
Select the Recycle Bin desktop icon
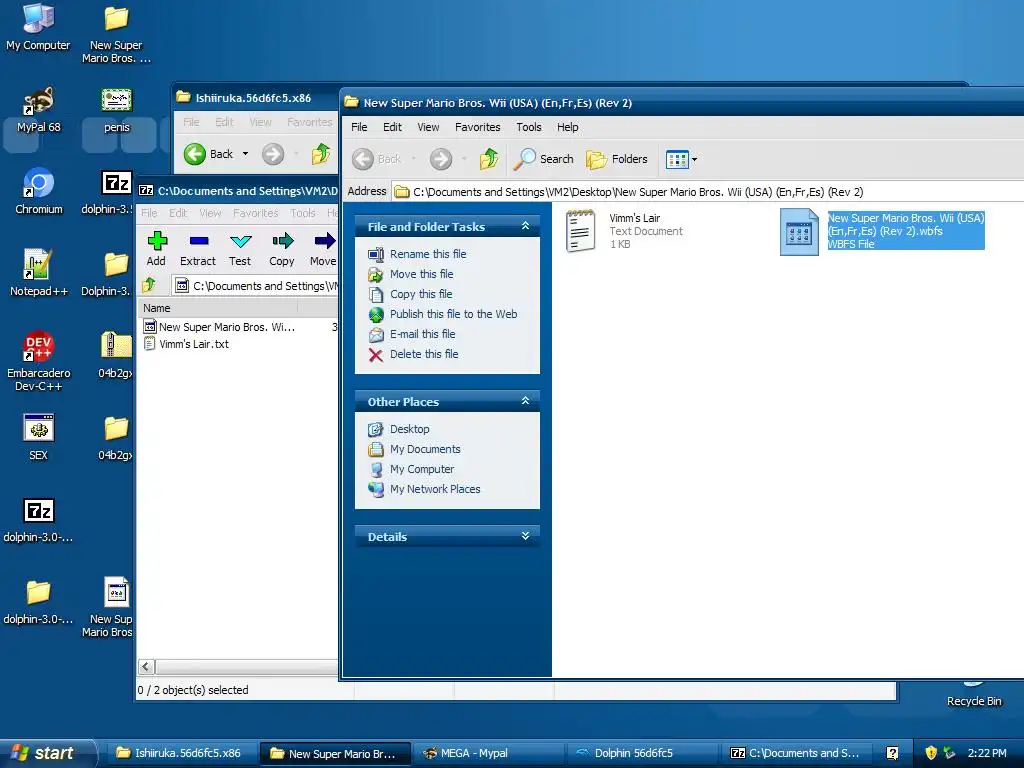974,694
